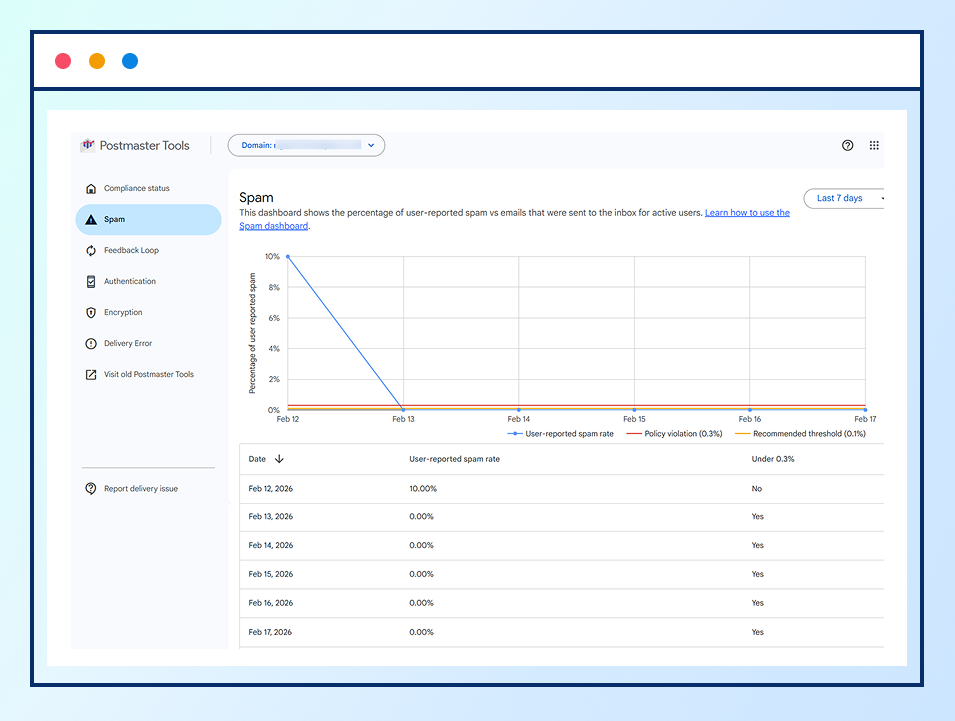Image resolution: width=955 pixels, height=721 pixels.
Task: Click the Authentication badge icon
Action: click(92, 281)
